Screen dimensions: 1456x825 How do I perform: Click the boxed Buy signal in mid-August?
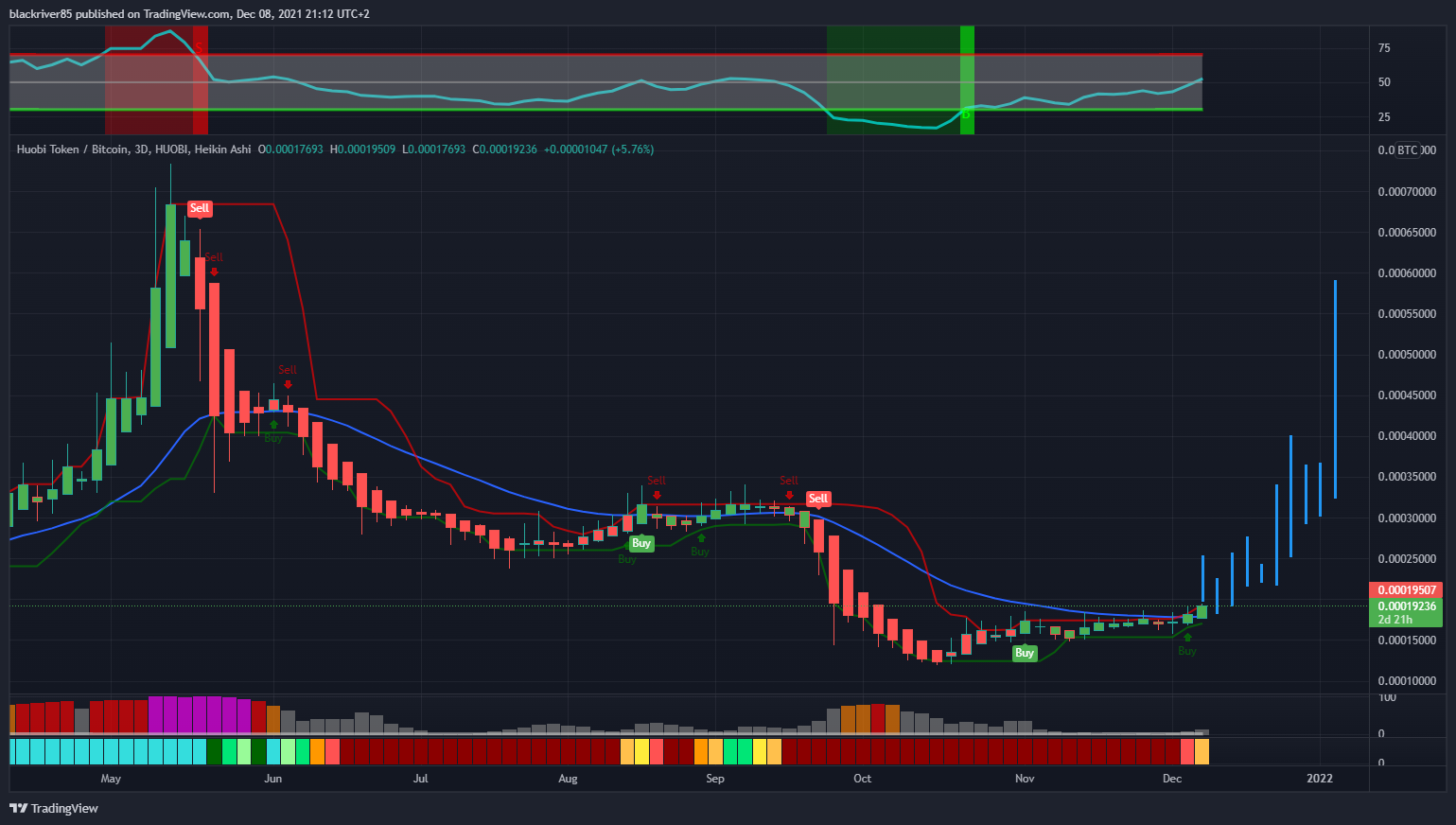tap(641, 543)
